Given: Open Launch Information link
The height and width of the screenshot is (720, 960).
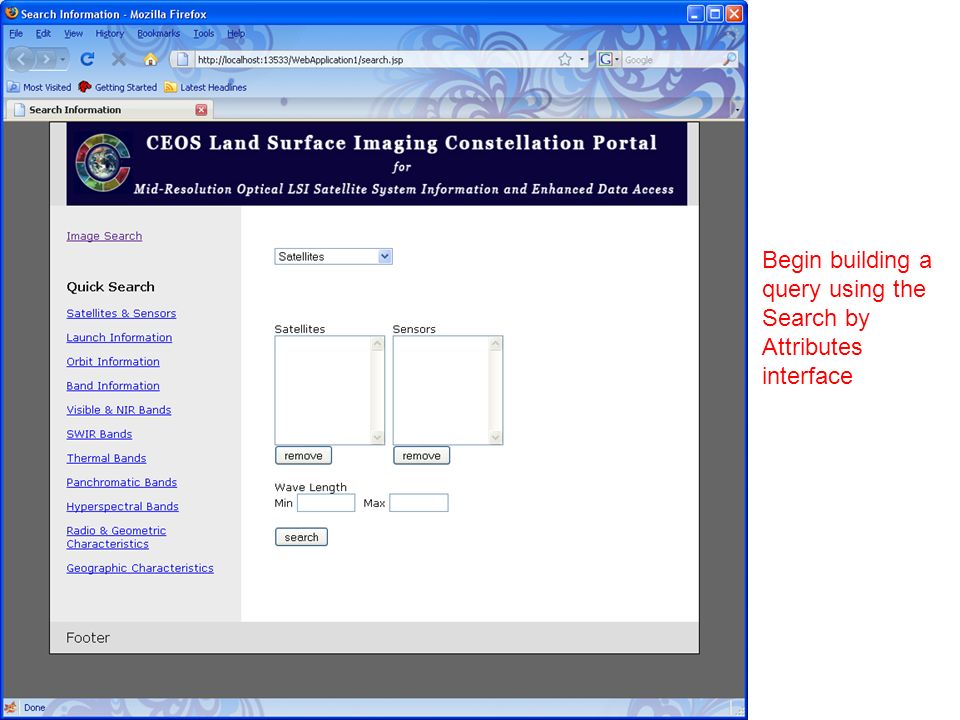Looking at the screenshot, I should 119,337.
